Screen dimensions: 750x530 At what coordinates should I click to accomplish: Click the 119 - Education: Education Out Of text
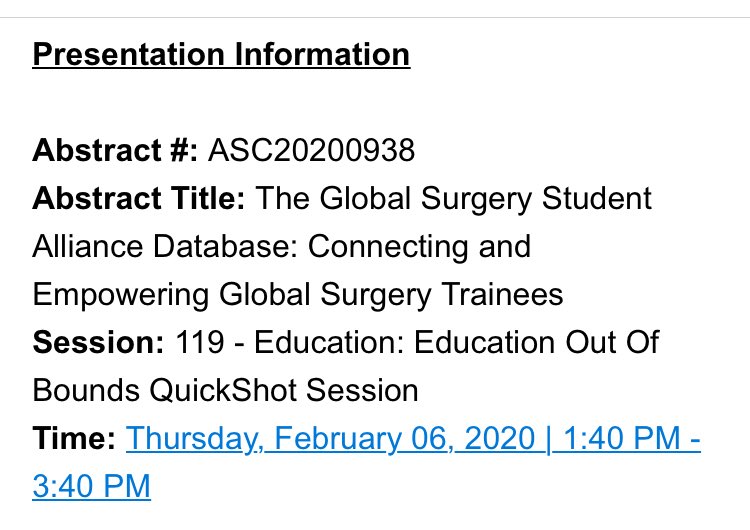417,342
